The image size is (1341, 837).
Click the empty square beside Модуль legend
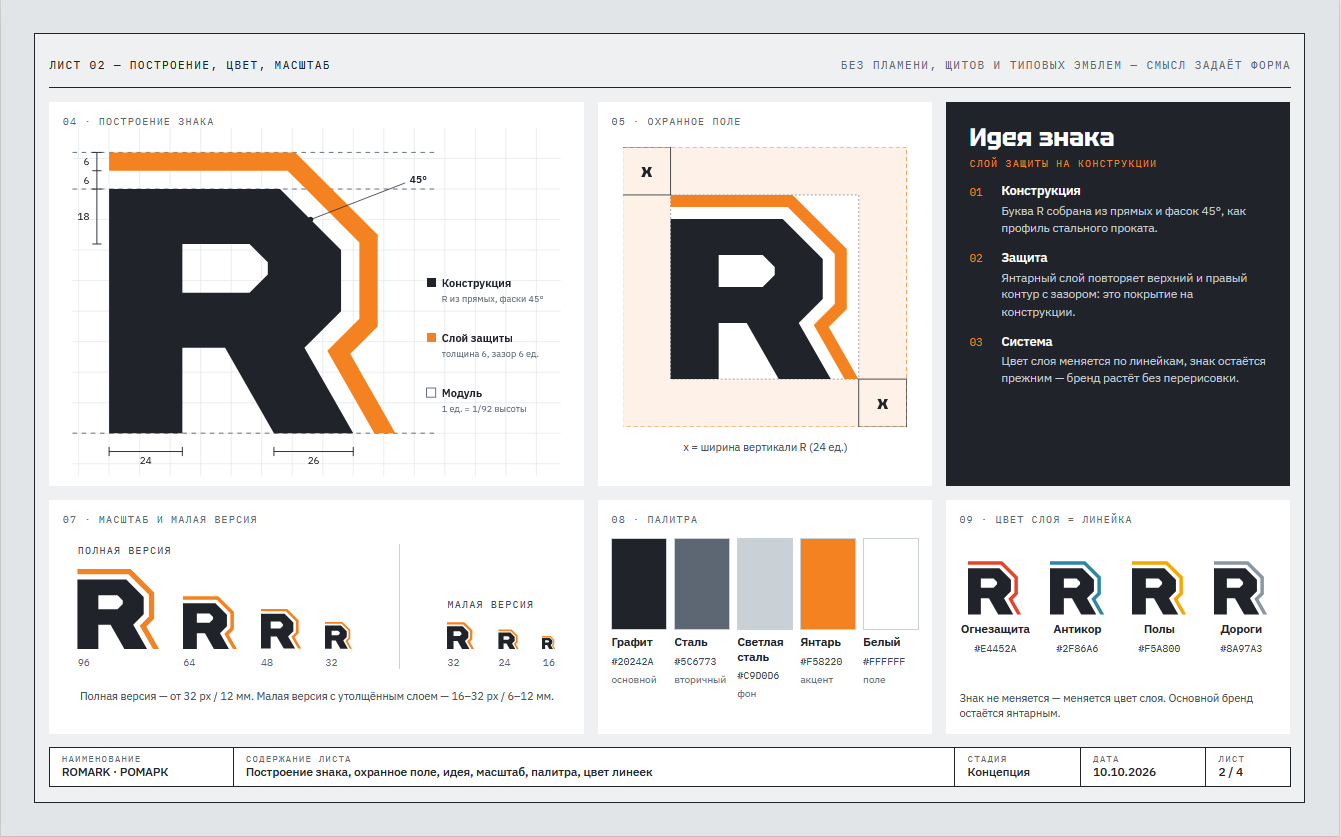point(431,393)
